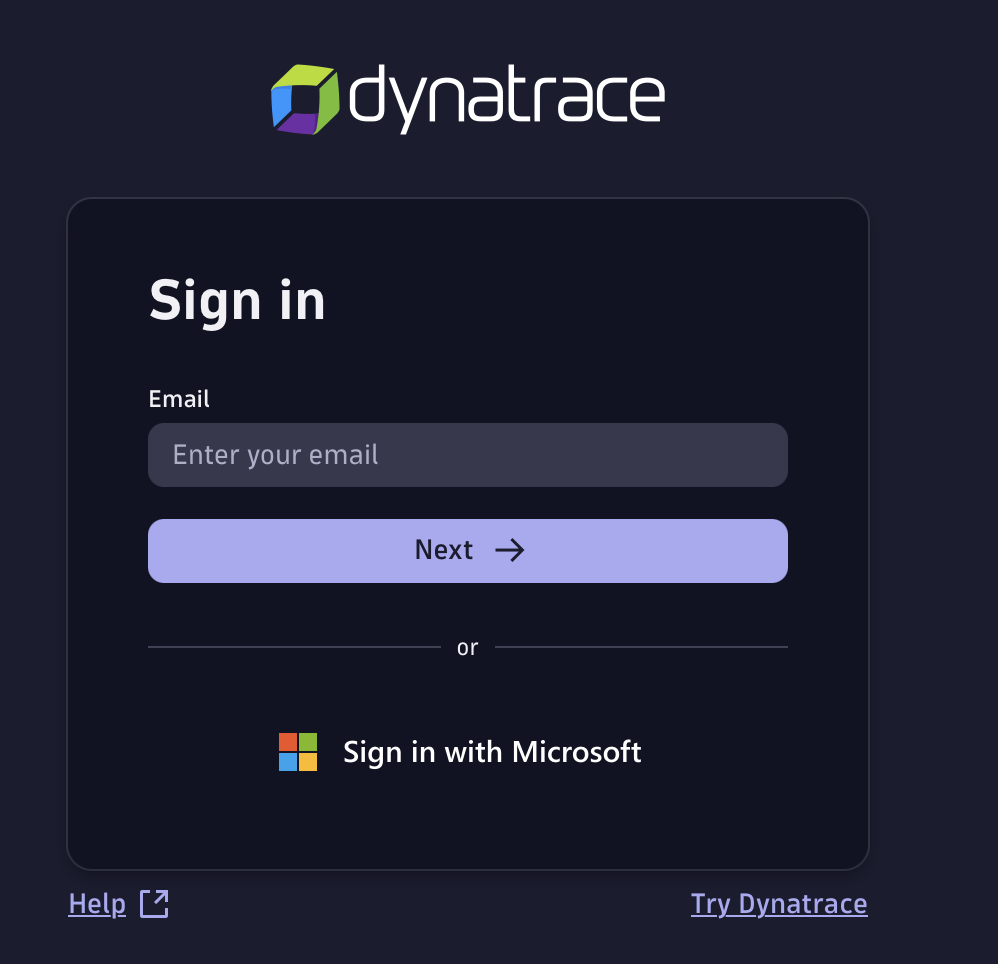Follow the Try Dynatrace link
This screenshot has width=998, height=964.
coord(779,903)
